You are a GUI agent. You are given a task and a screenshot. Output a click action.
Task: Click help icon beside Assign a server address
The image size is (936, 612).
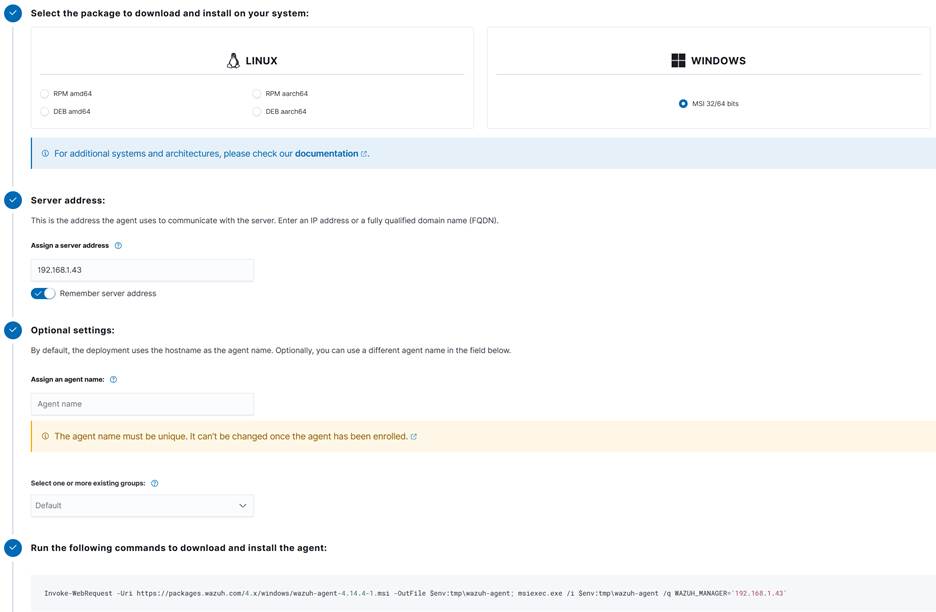click(x=118, y=246)
